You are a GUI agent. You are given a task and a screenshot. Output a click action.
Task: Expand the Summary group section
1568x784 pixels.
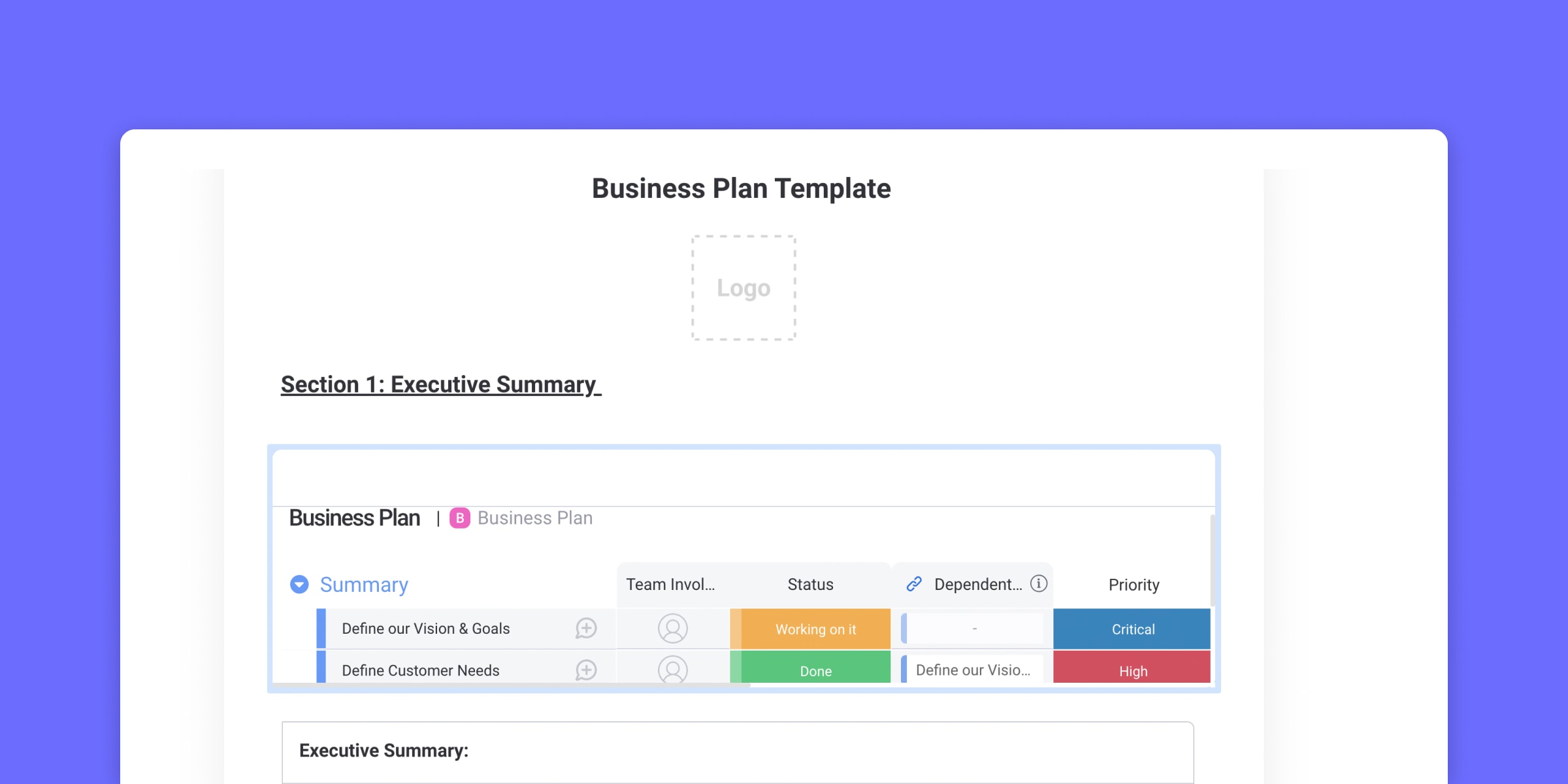[x=302, y=585]
